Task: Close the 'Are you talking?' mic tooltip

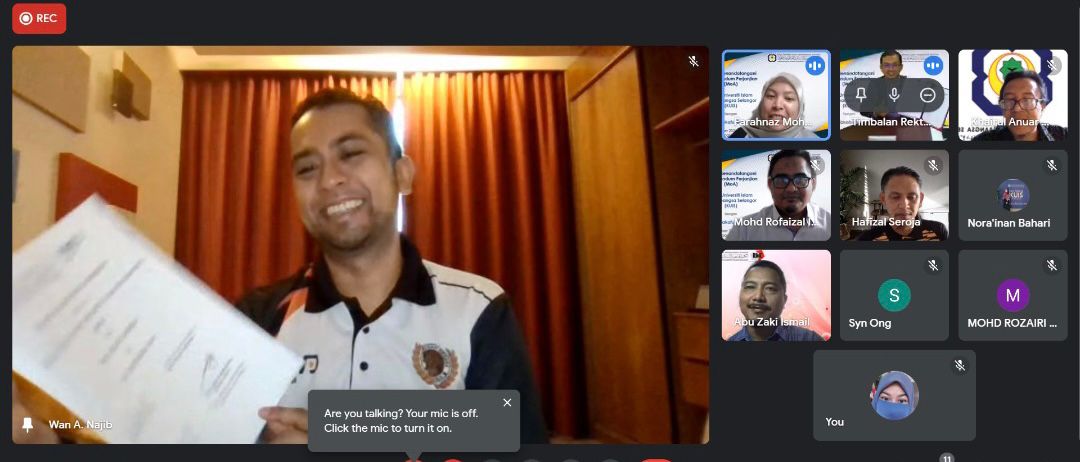Action: tap(507, 403)
